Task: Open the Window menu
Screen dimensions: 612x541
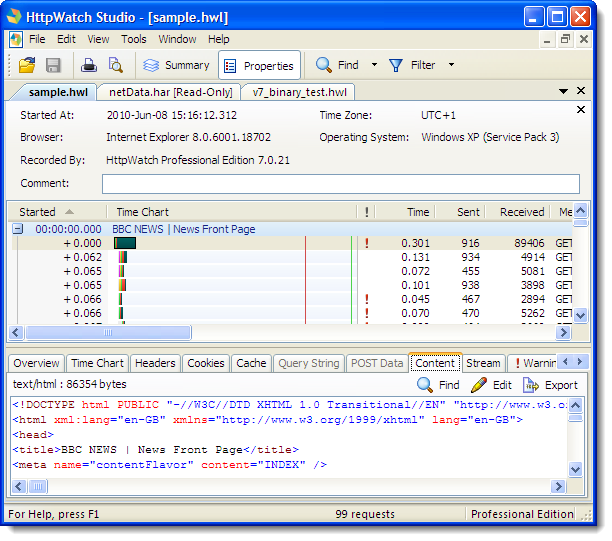Action: pos(177,39)
